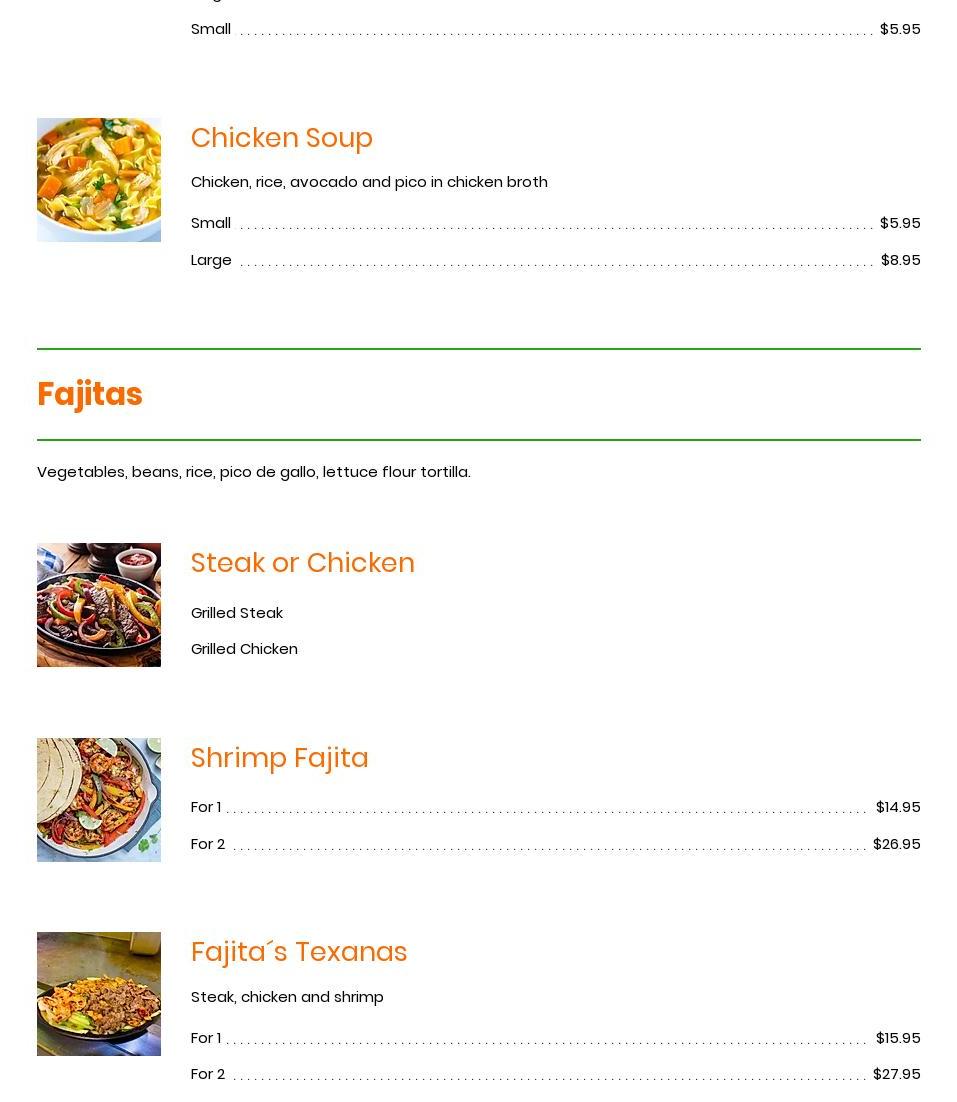Click the Fajitas description about vegetables and beans
Viewport: 957px width, 1102px height.
click(253, 471)
